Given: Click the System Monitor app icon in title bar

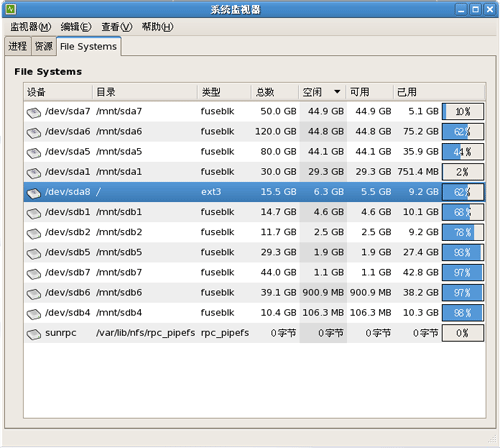Looking at the screenshot, I should (x=11, y=9).
